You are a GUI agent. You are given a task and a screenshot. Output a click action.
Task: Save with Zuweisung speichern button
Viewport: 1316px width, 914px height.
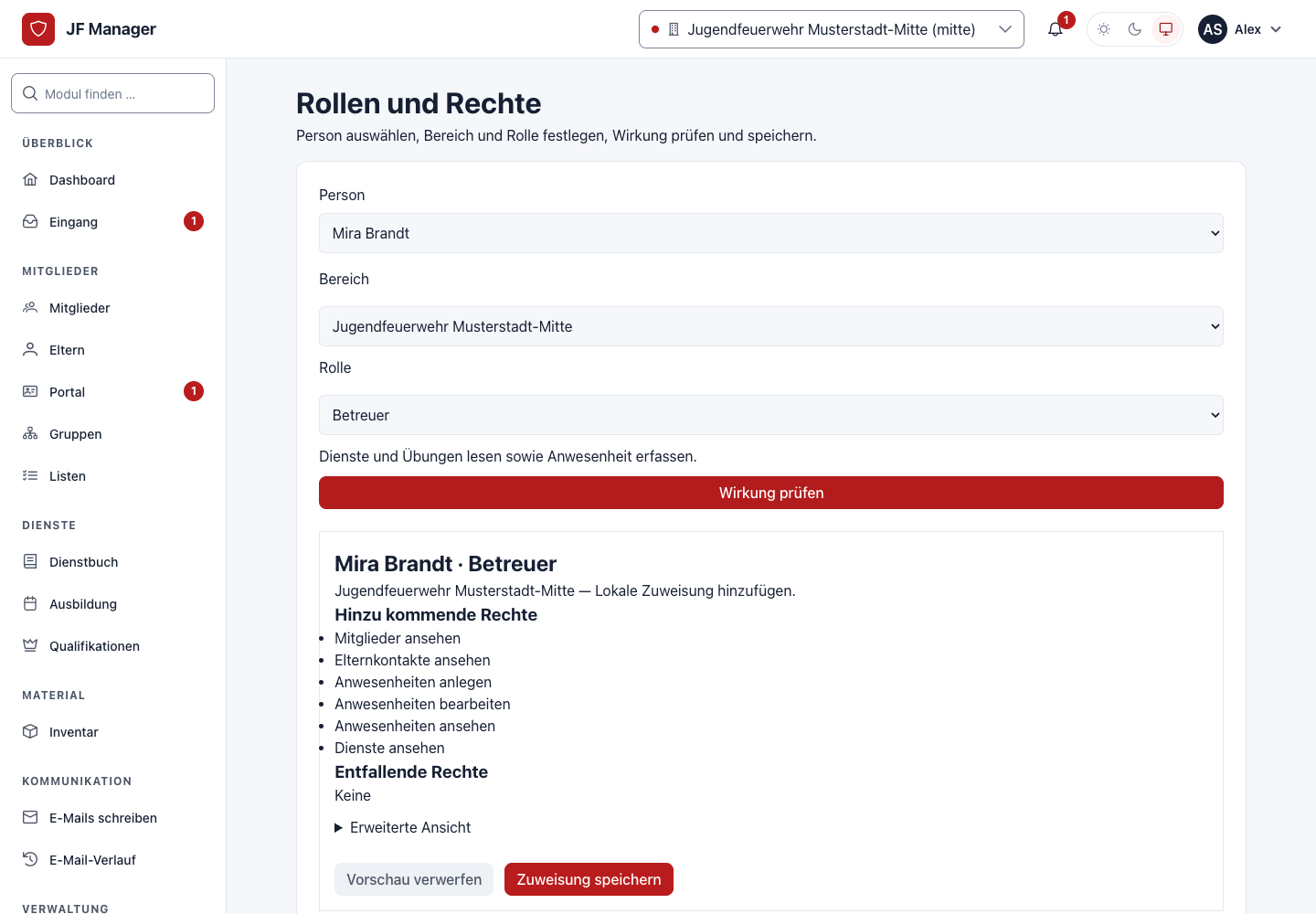589,879
